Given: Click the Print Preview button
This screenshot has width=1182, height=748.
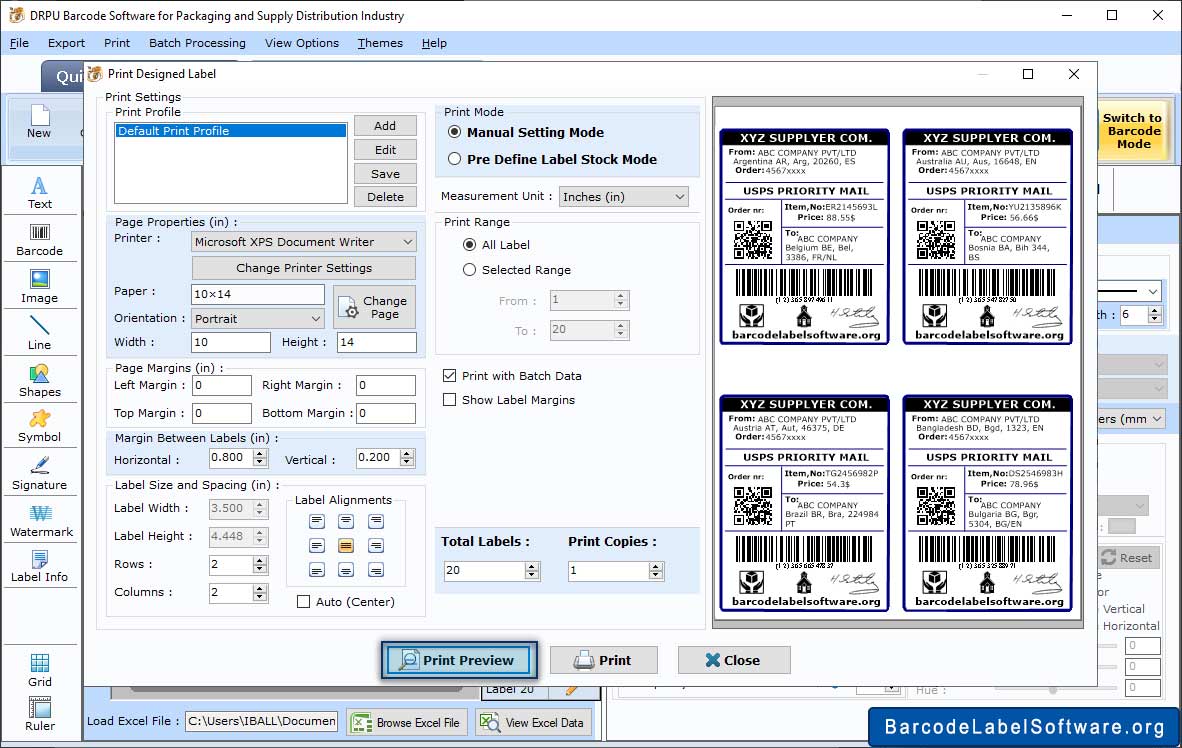Looking at the screenshot, I should 459,660.
